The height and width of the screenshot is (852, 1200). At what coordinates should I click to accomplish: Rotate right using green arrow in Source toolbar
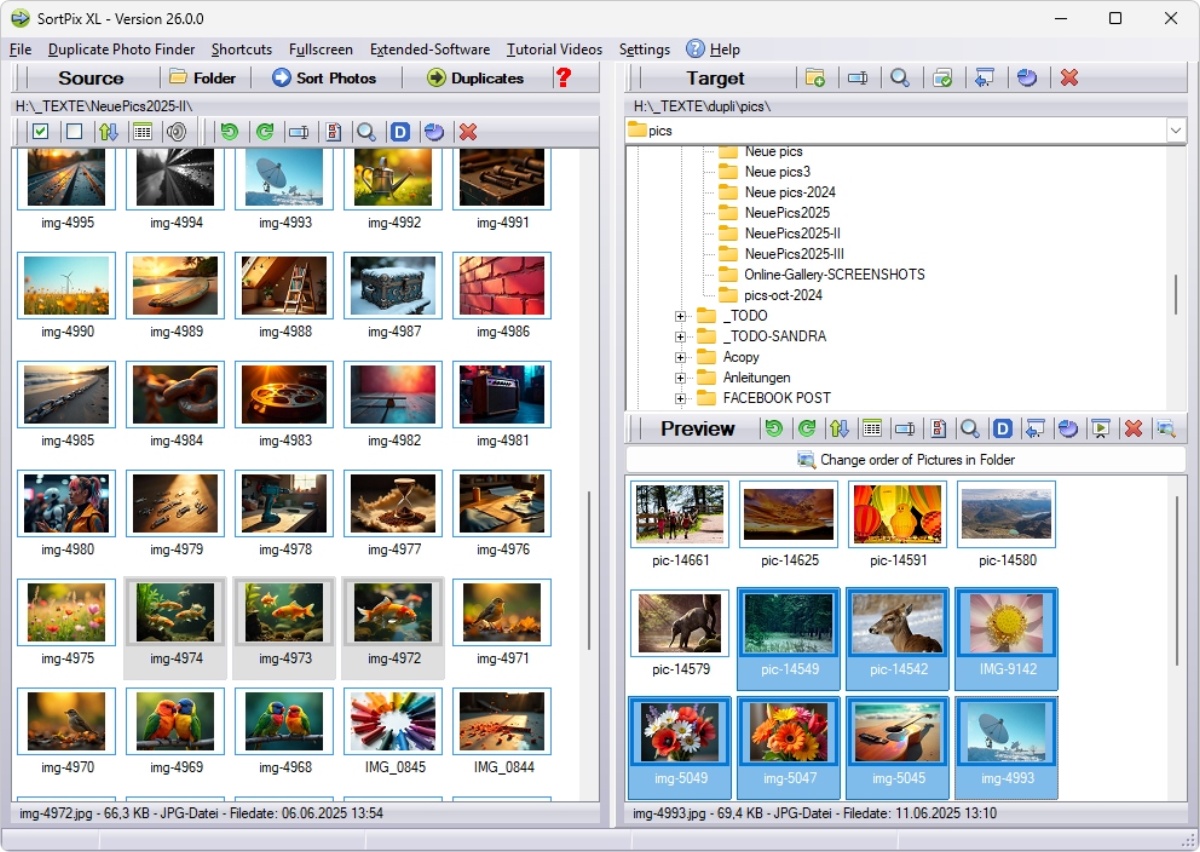point(264,131)
